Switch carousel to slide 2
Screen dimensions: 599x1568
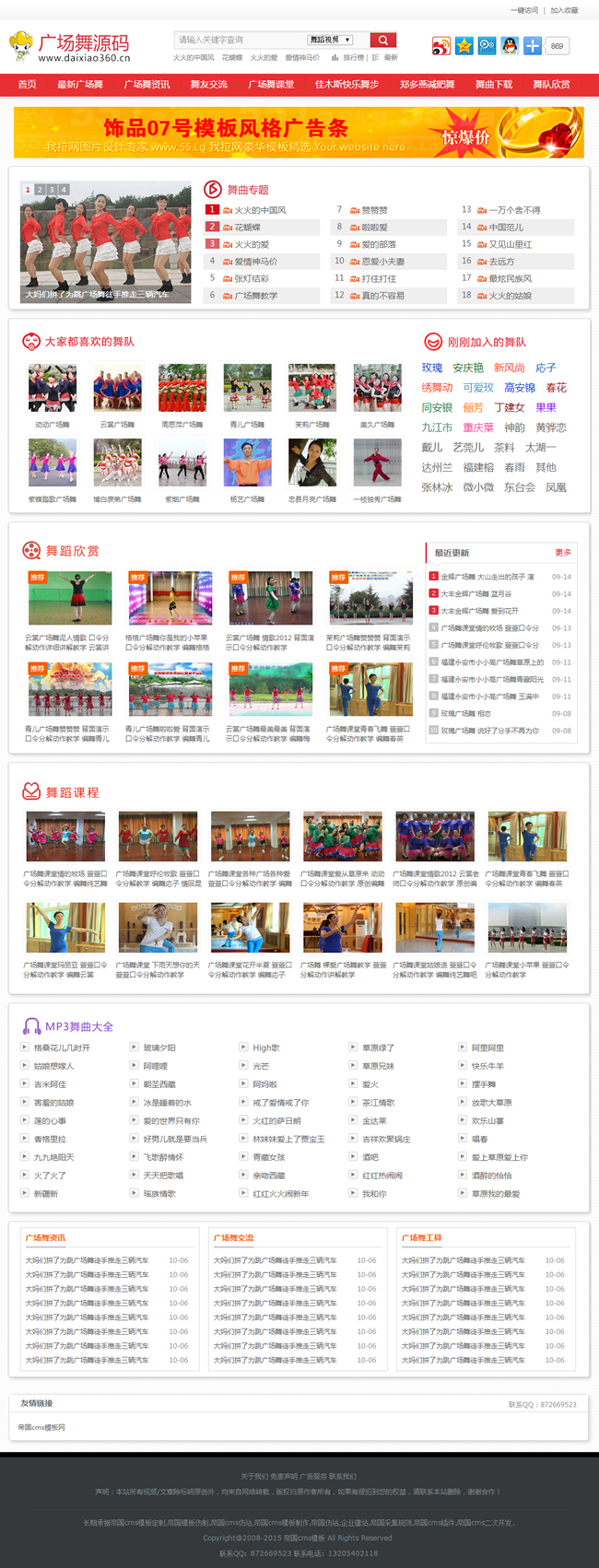point(40,190)
